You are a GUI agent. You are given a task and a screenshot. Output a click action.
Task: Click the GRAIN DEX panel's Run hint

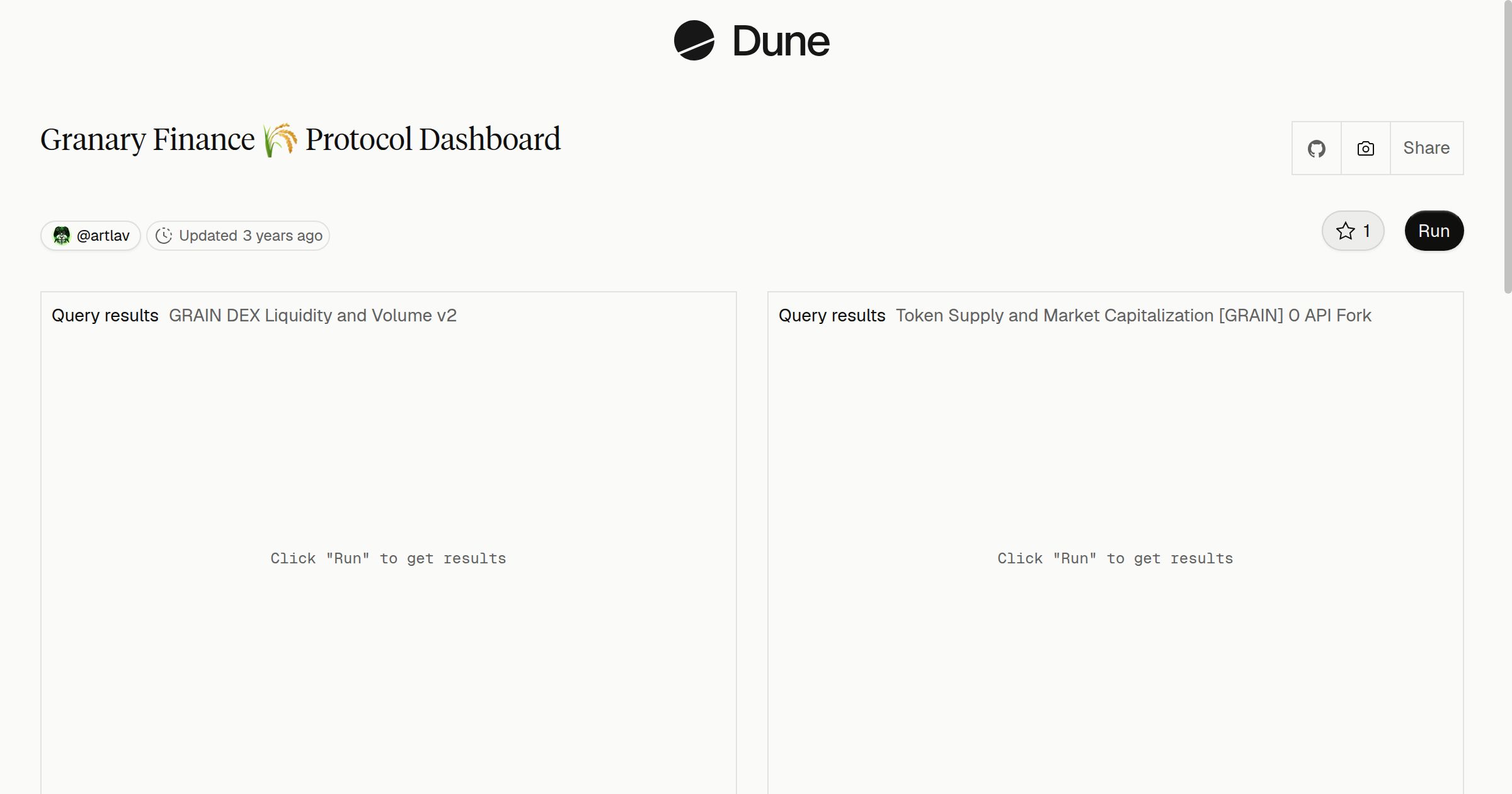[388, 558]
